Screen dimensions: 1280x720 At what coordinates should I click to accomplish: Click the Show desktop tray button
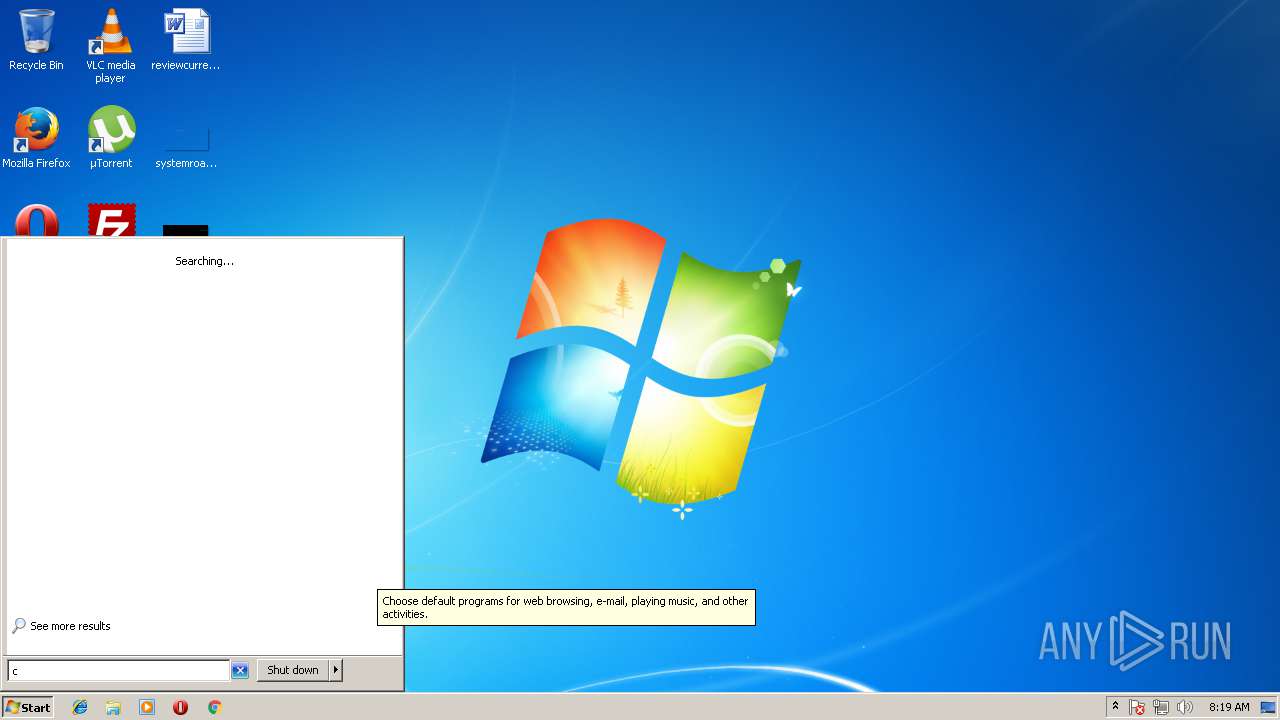coord(1268,707)
